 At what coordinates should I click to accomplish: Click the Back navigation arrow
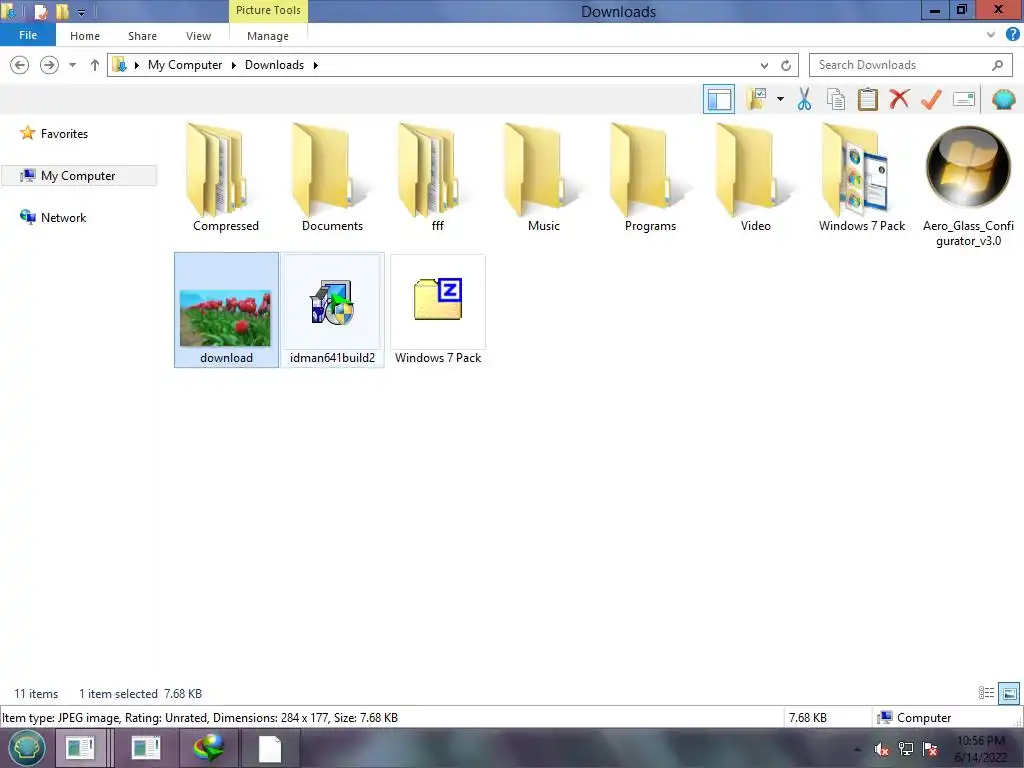pos(20,65)
